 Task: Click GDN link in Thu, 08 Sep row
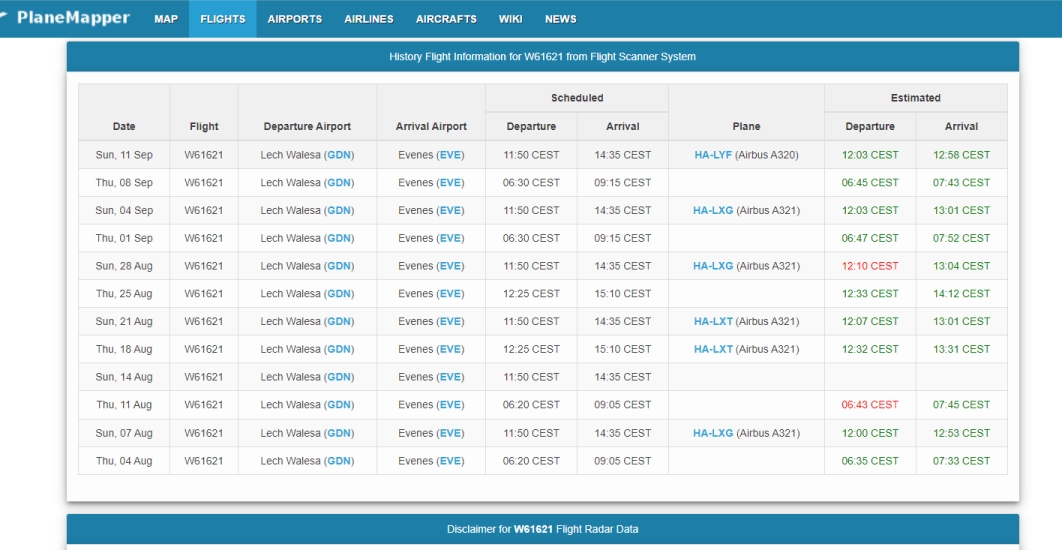click(339, 183)
